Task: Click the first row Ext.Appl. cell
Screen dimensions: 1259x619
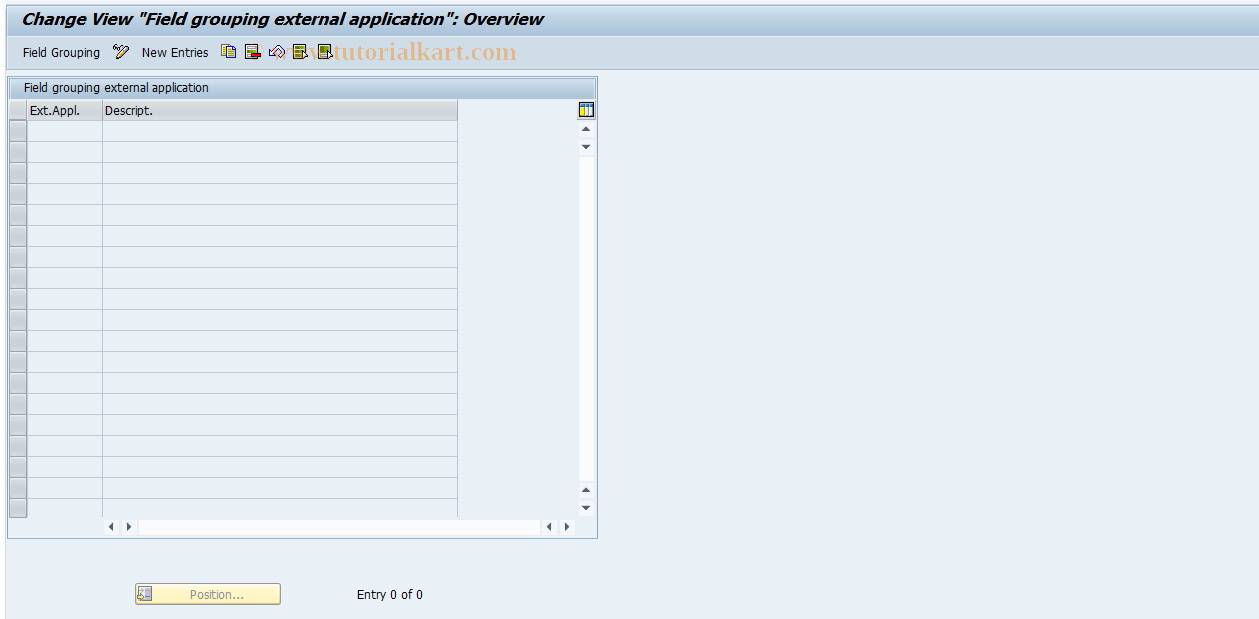Action: click(65, 131)
